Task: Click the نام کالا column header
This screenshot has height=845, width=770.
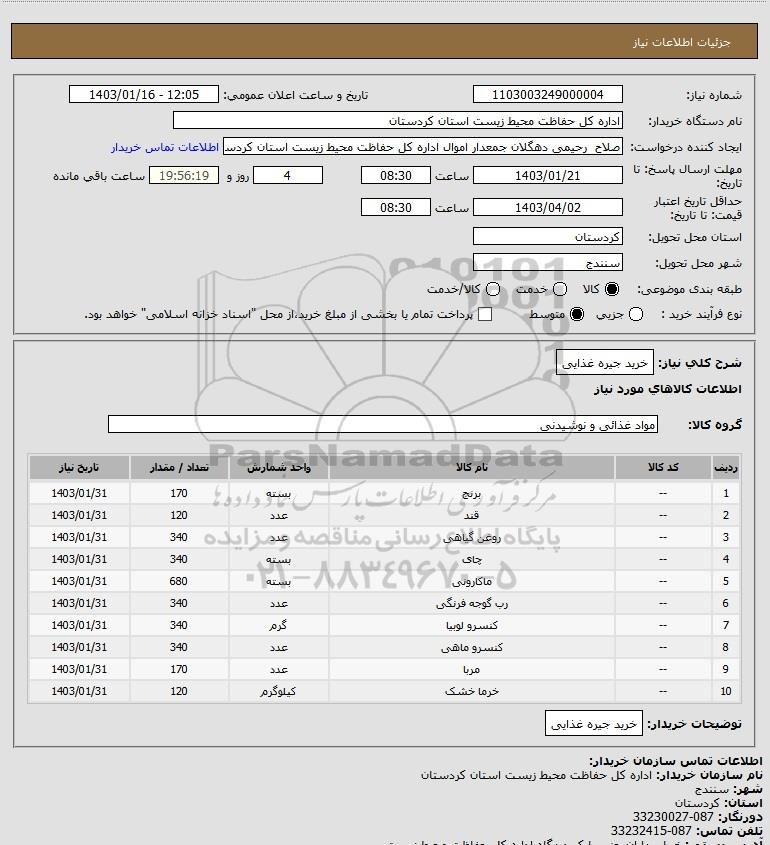Action: click(471, 467)
